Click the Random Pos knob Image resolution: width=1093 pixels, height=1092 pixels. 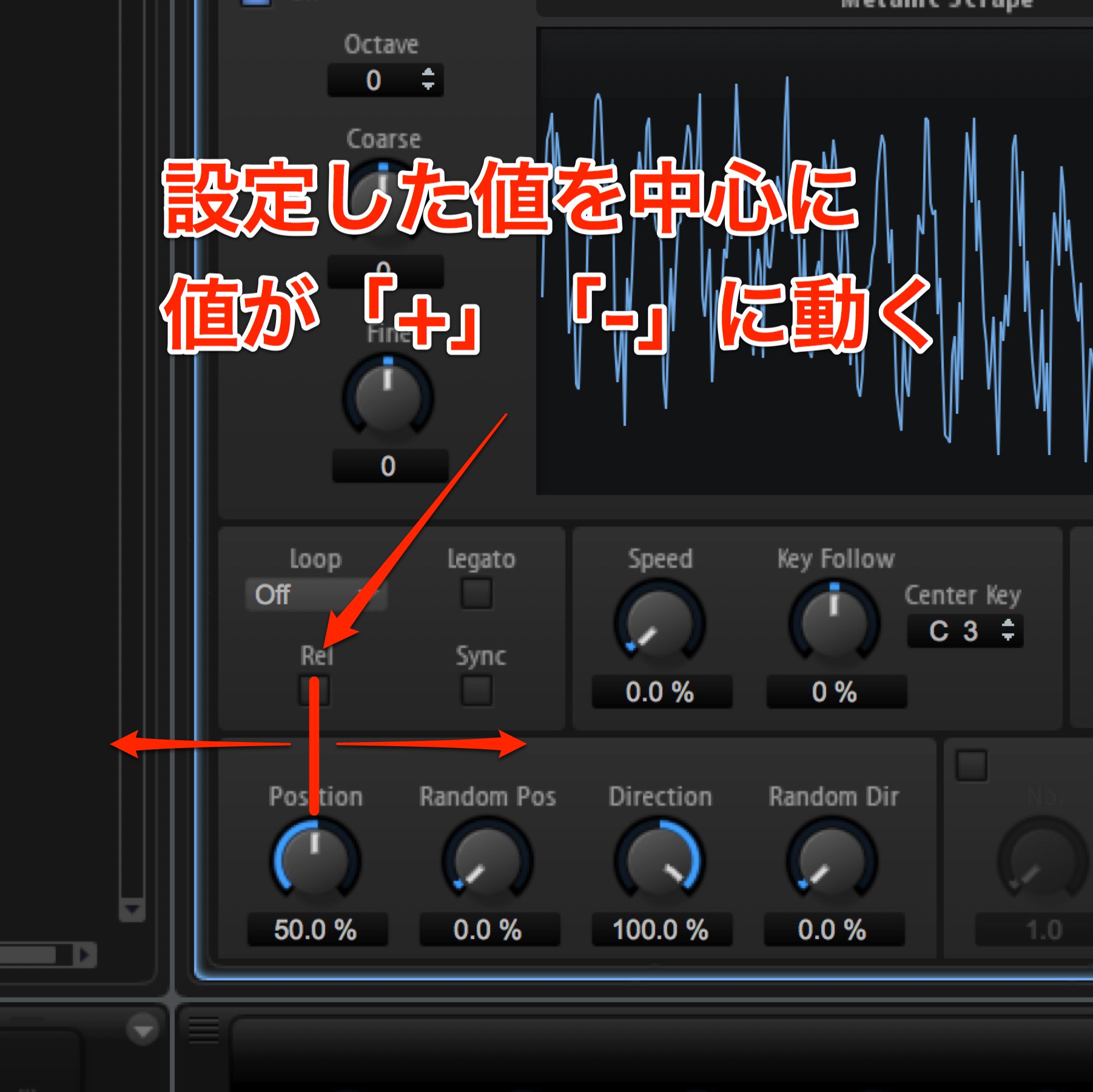click(487, 860)
